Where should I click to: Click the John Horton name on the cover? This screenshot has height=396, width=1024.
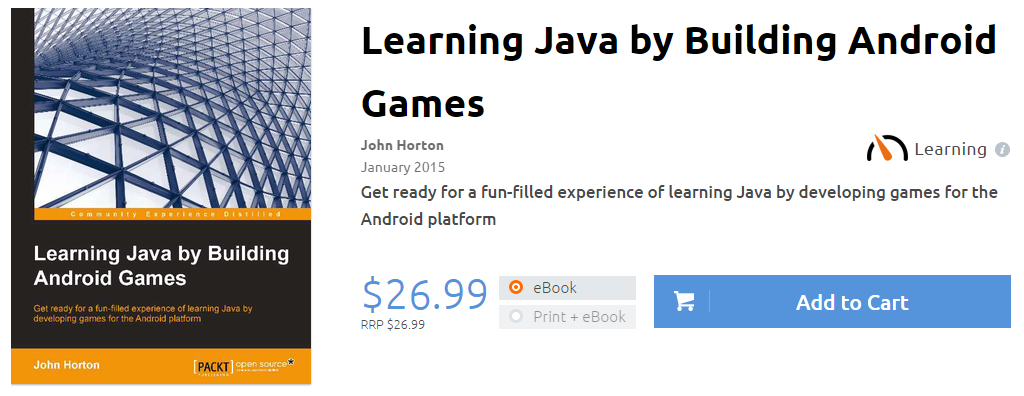(x=67, y=365)
